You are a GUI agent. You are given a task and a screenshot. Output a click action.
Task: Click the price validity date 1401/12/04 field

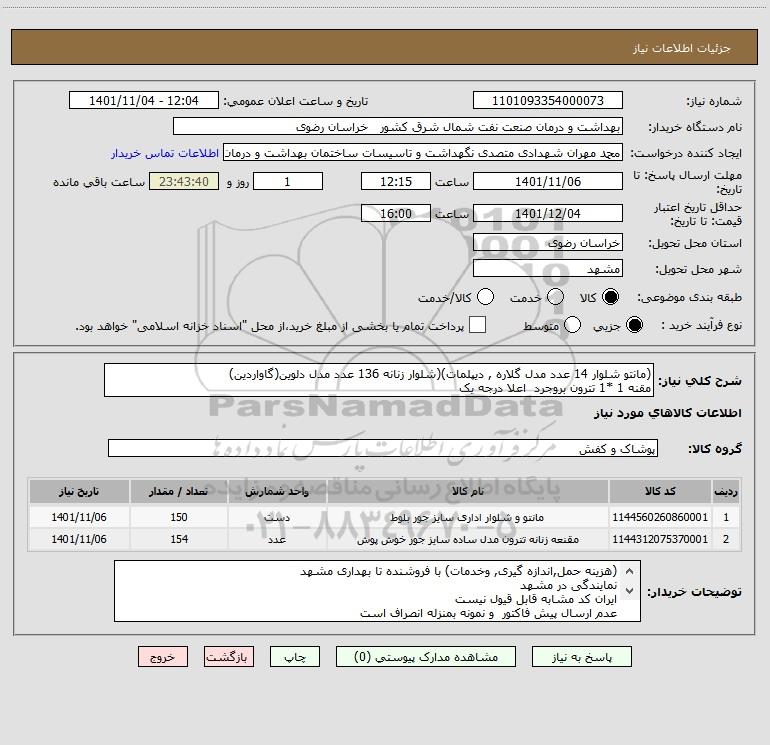[548, 214]
